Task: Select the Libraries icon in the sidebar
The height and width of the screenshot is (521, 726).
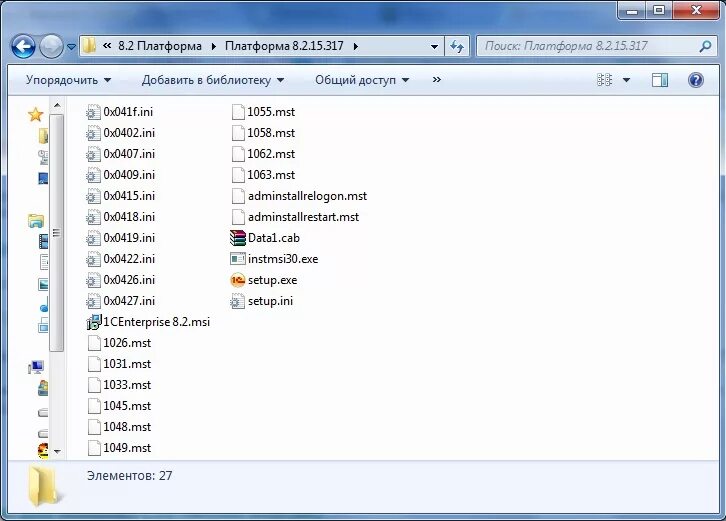Action: [x=36, y=221]
